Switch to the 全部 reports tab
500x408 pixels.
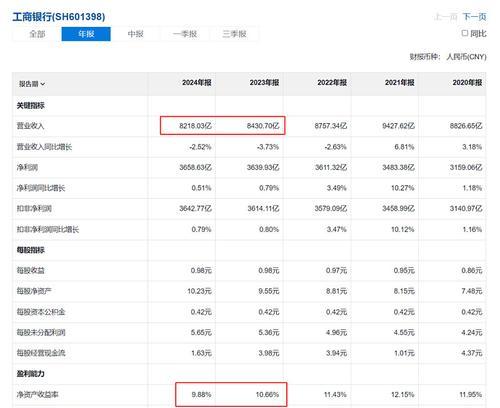pos(37,34)
